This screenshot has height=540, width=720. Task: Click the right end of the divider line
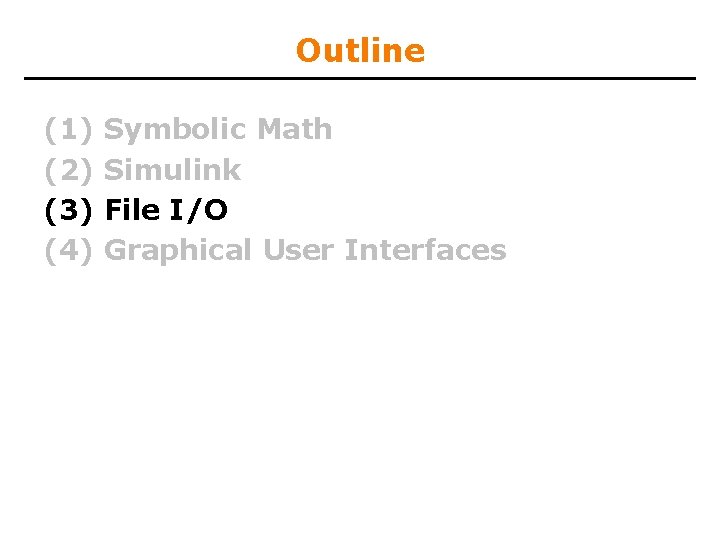[x=692, y=78]
